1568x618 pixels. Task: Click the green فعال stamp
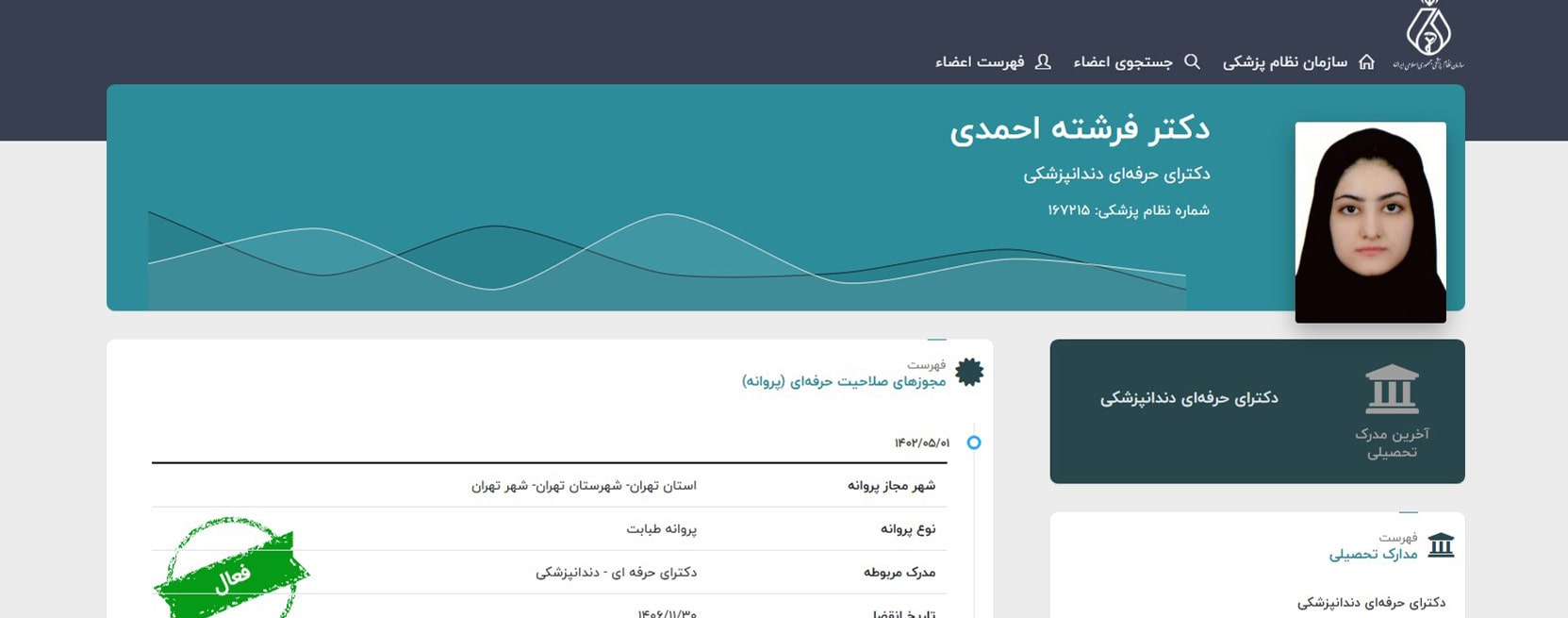tap(231, 570)
